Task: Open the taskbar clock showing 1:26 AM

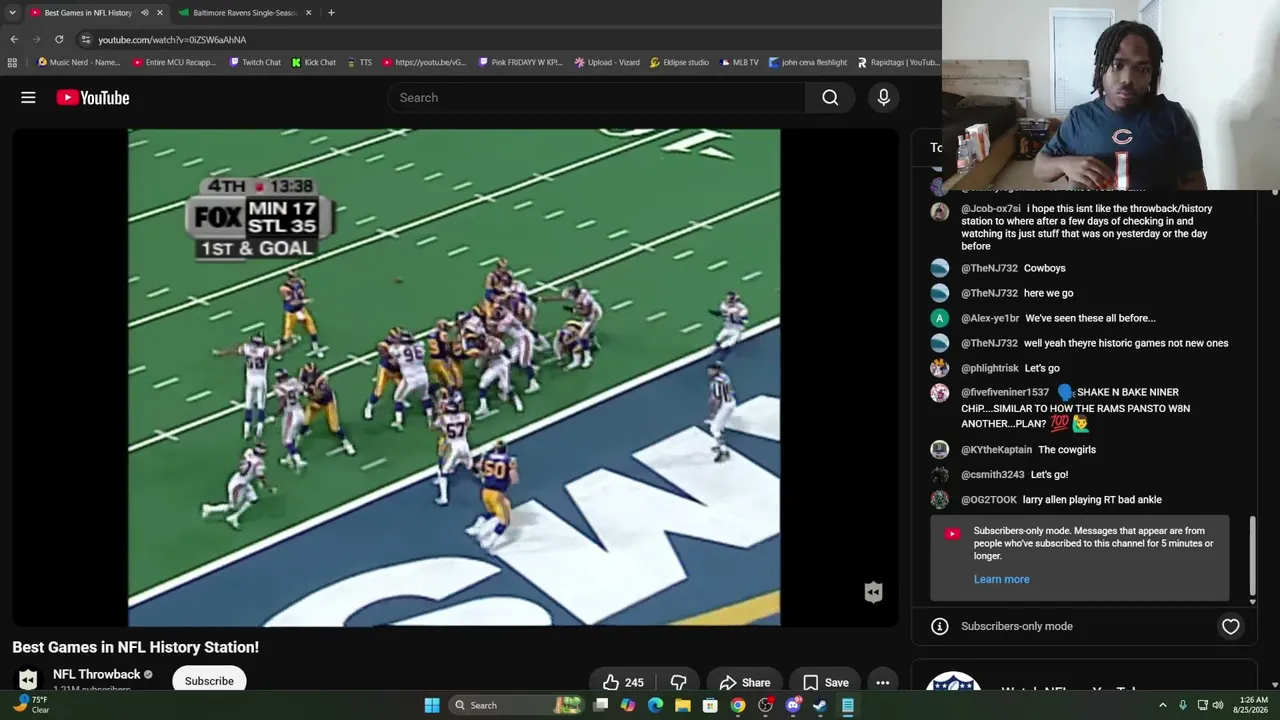Action: tap(1253, 705)
